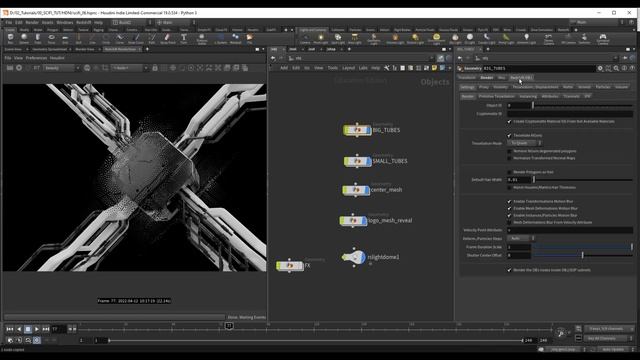Screen dimensions: 640x360
Task: Switch to the Transform parameter tab
Action: (467, 78)
